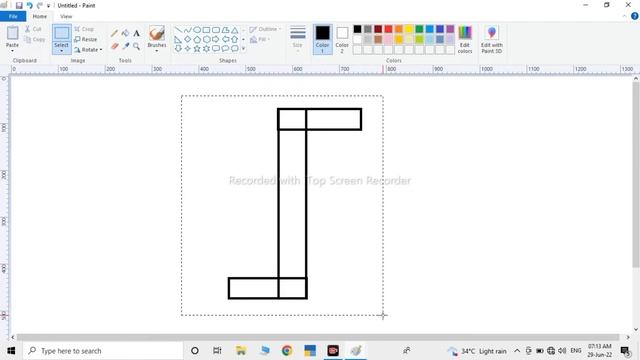Choose the Six-point star shape
Viewport: 640px width, 360px height.
tap(206, 49)
